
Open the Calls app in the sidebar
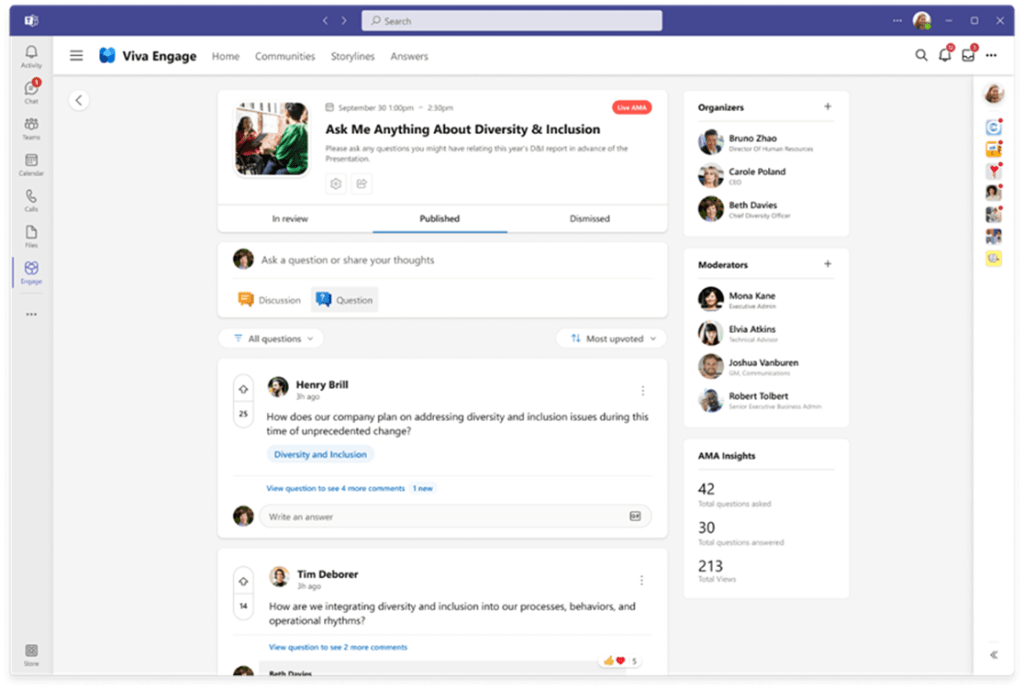[x=31, y=200]
